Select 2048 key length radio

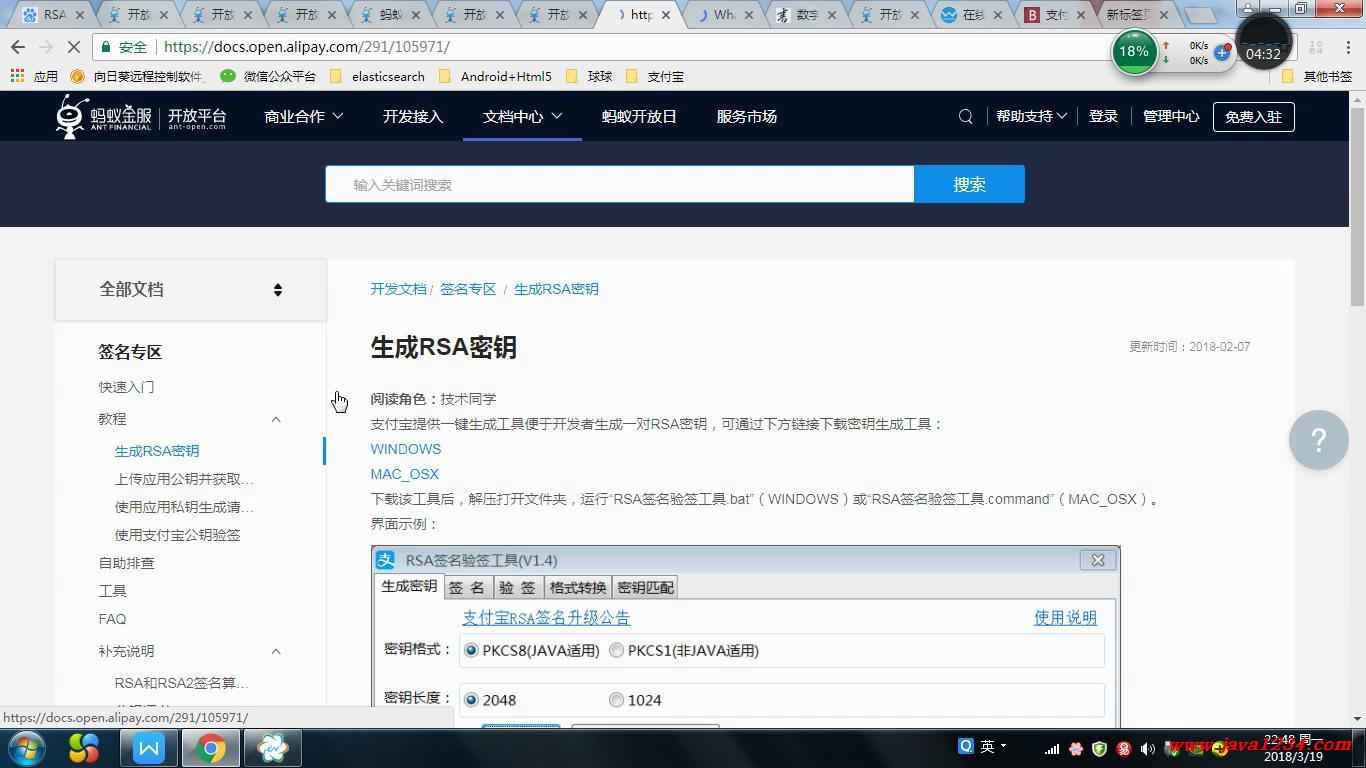coord(471,700)
